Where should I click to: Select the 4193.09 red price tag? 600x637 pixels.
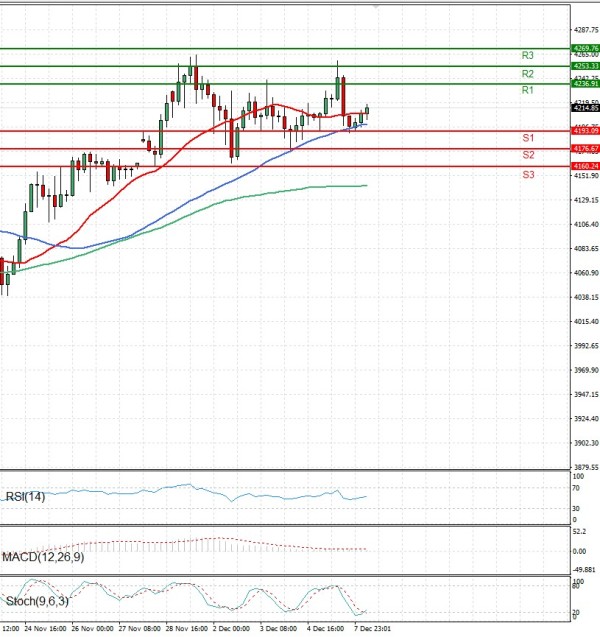585,131
